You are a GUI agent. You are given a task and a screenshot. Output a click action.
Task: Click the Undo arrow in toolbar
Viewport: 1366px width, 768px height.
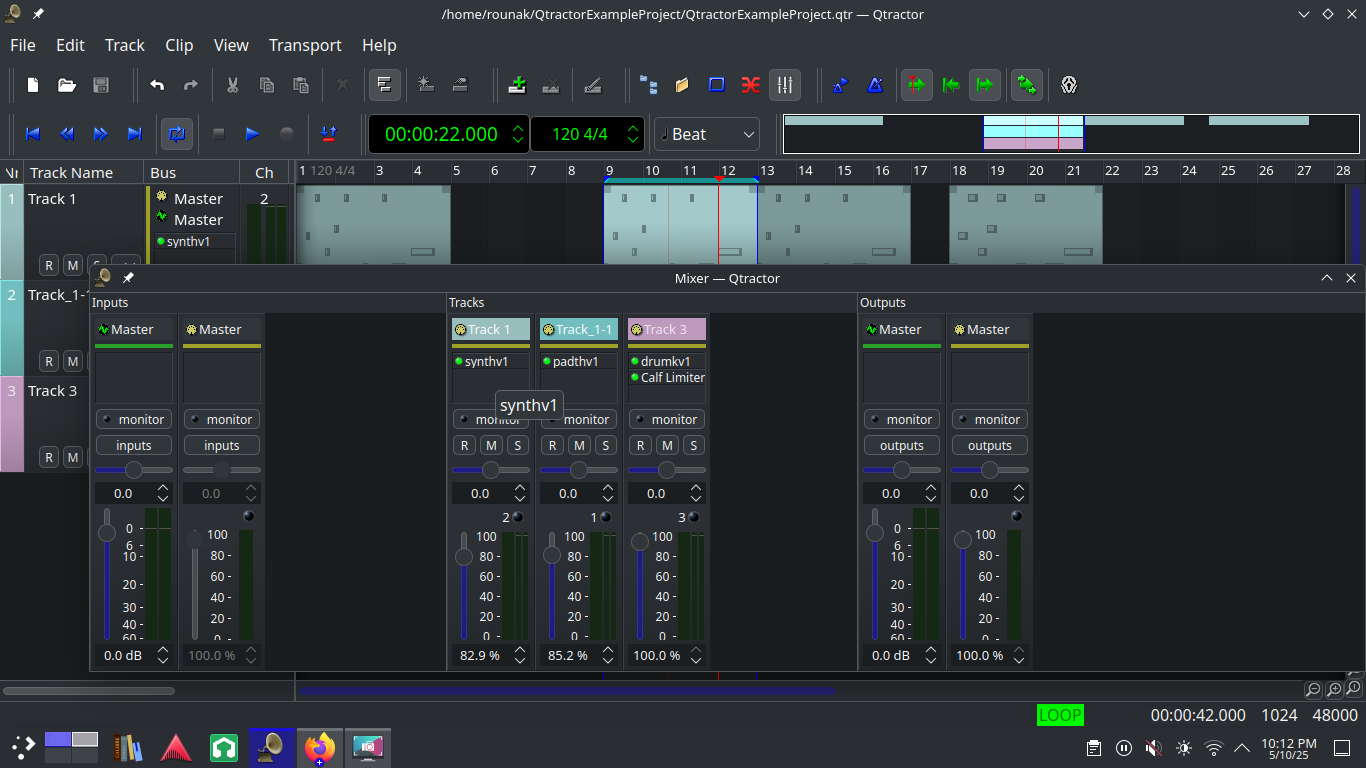(157, 85)
